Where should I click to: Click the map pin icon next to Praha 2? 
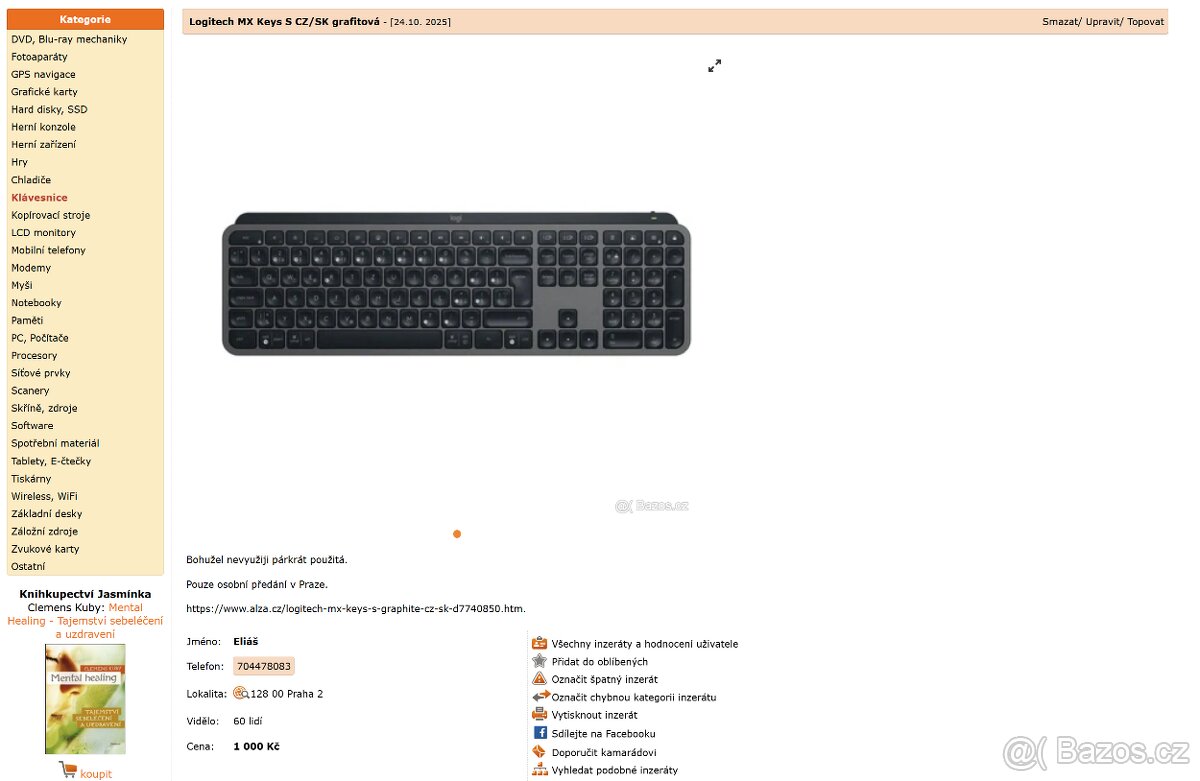241,693
